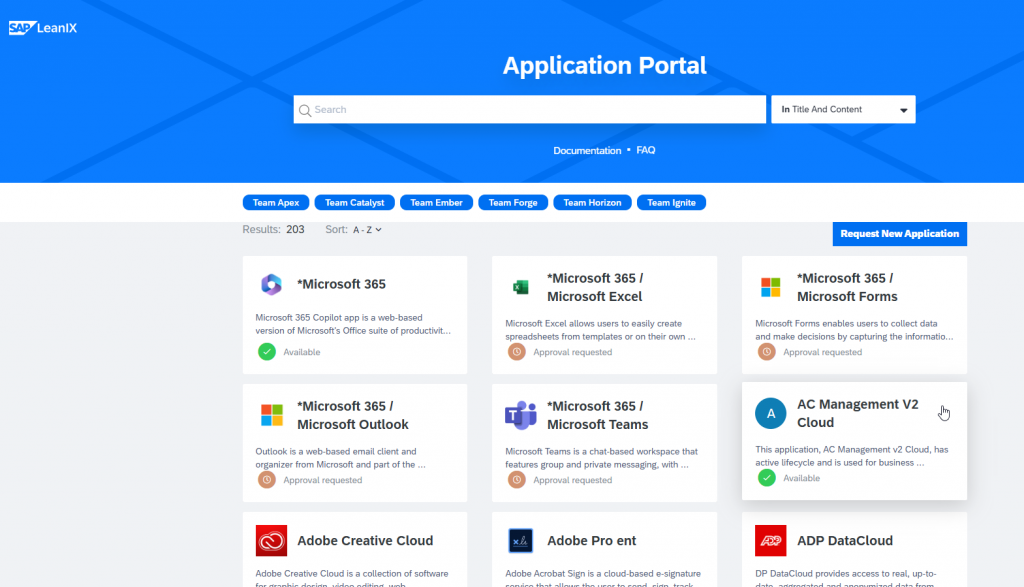Click the Microsoft 365 Copilot icon

271,285
